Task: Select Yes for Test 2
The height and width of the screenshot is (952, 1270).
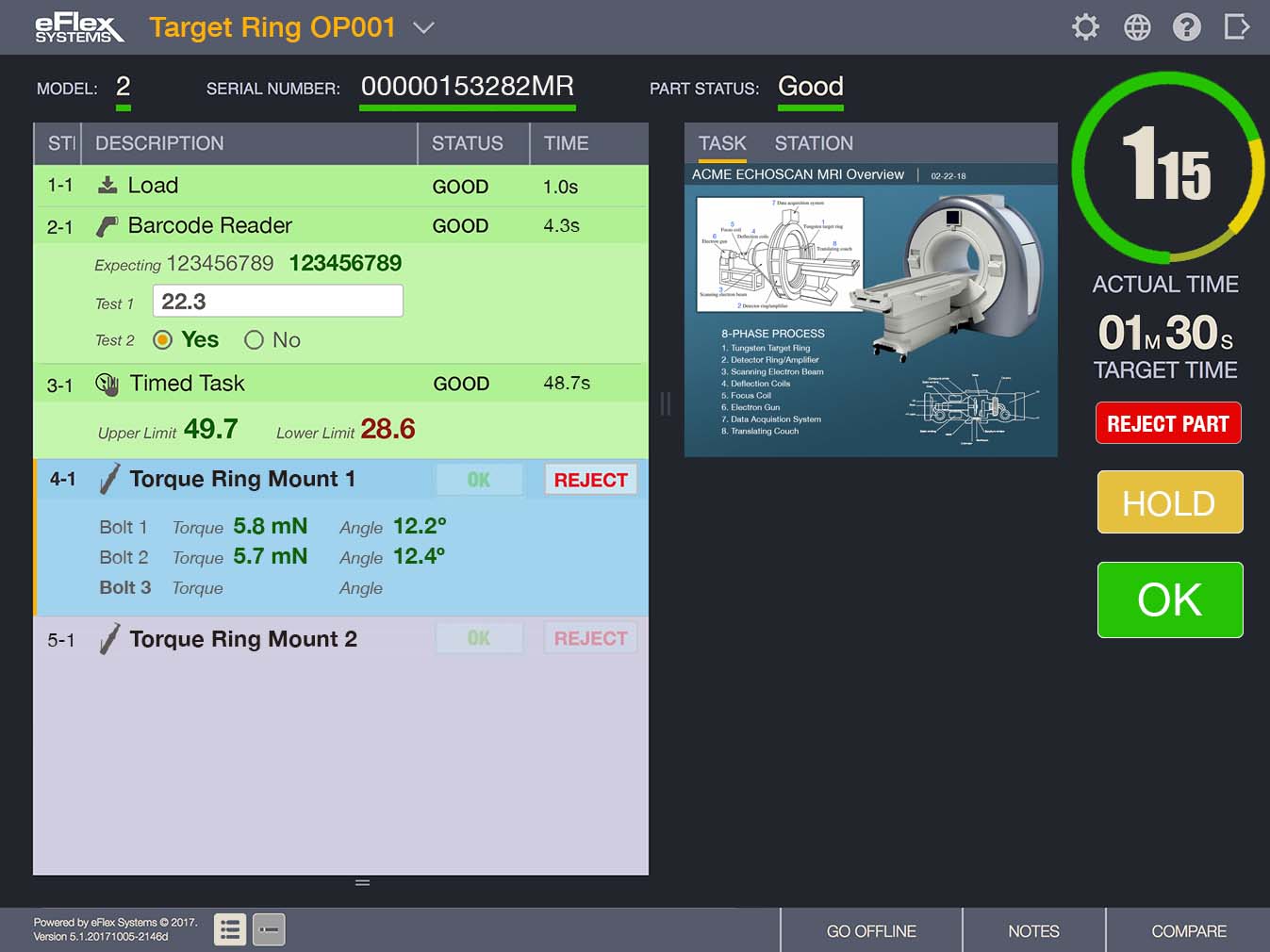Action: (163, 340)
